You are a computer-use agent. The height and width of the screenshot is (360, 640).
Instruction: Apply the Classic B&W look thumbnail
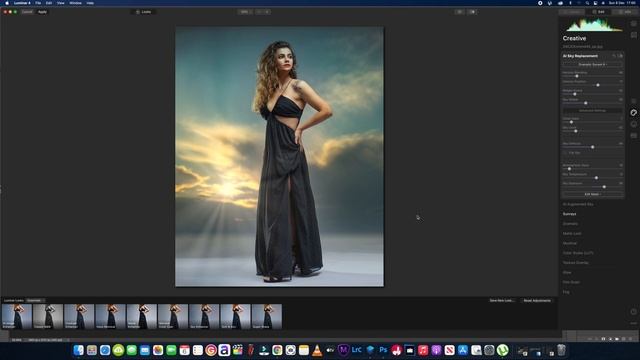point(48,316)
